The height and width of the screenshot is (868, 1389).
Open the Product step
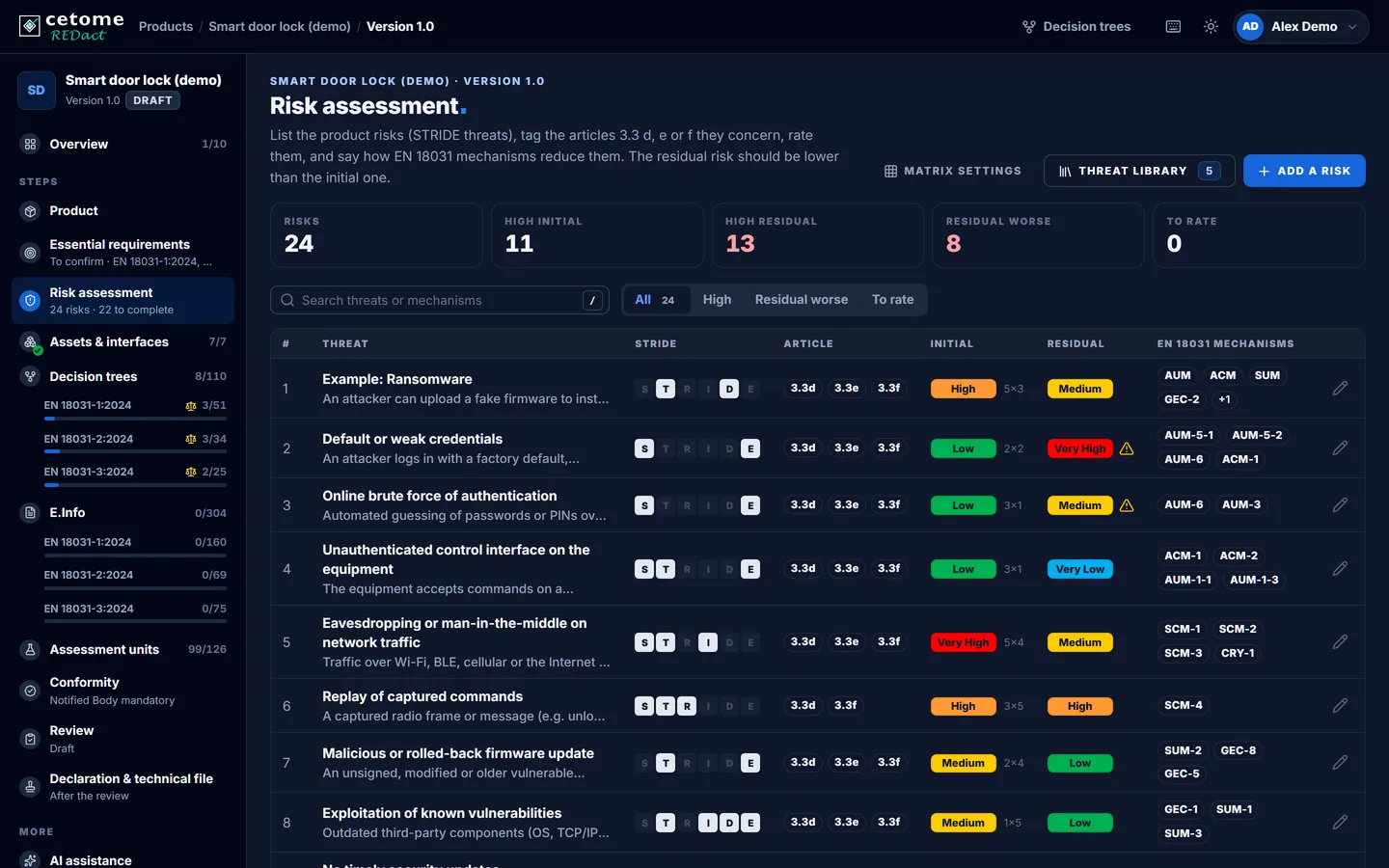point(123,210)
